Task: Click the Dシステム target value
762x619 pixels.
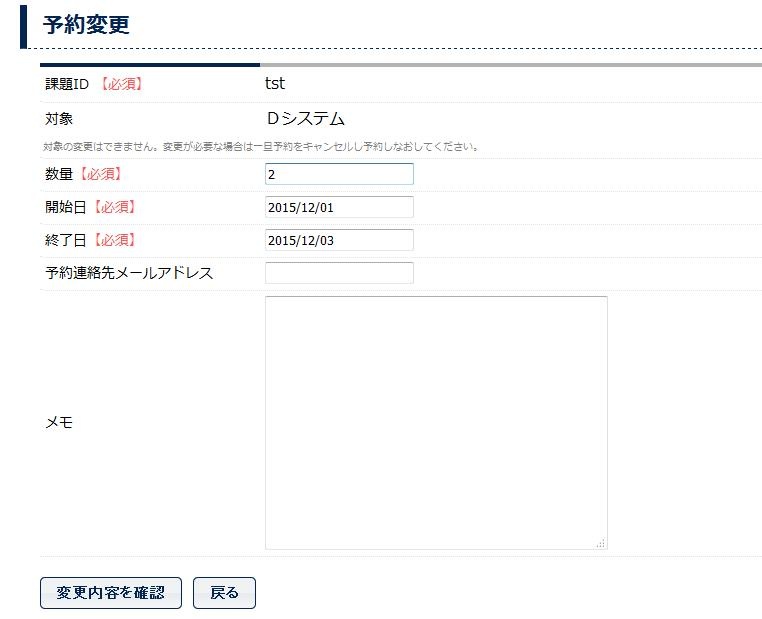Action: coord(305,119)
